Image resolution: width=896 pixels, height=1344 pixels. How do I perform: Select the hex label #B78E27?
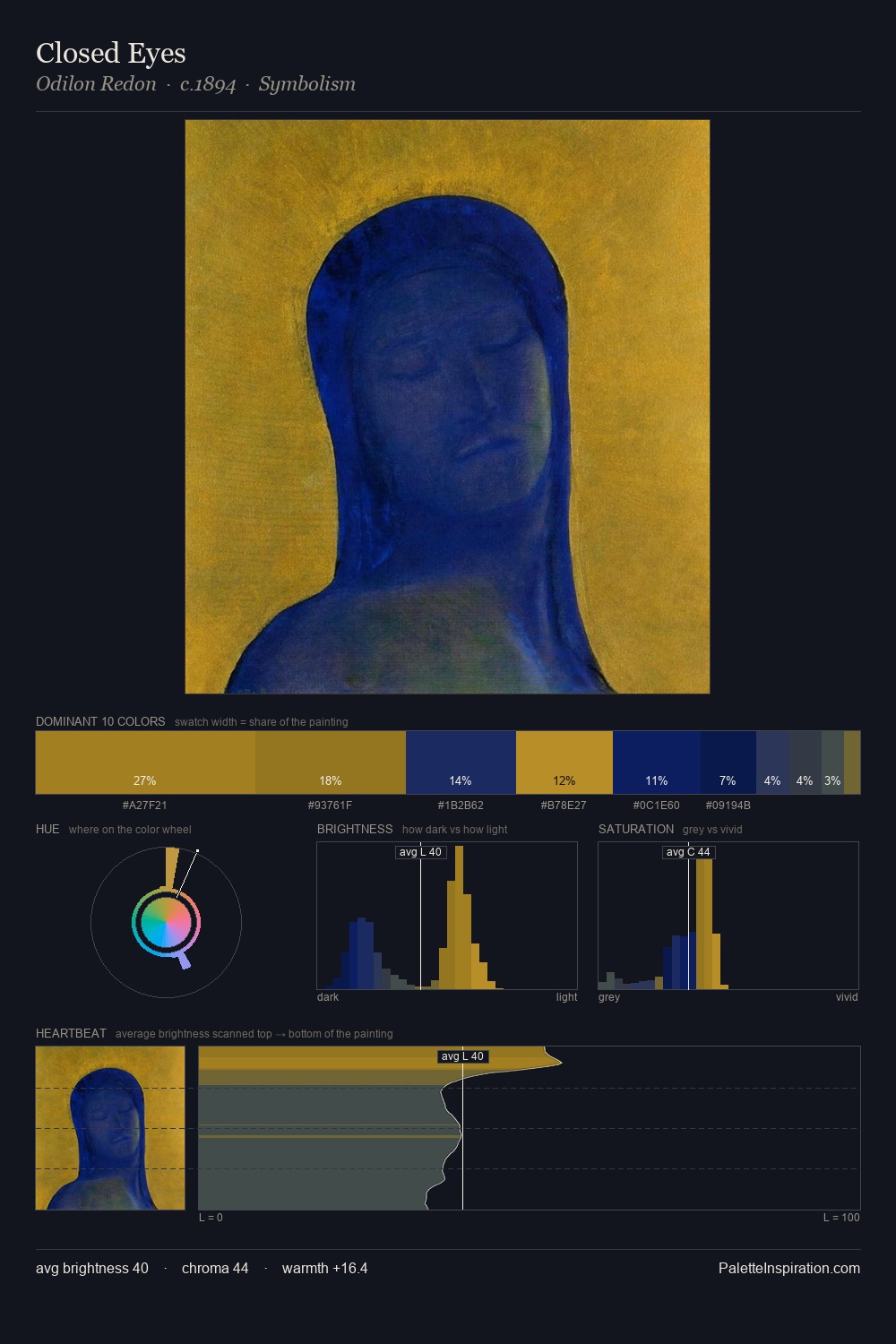pos(564,806)
